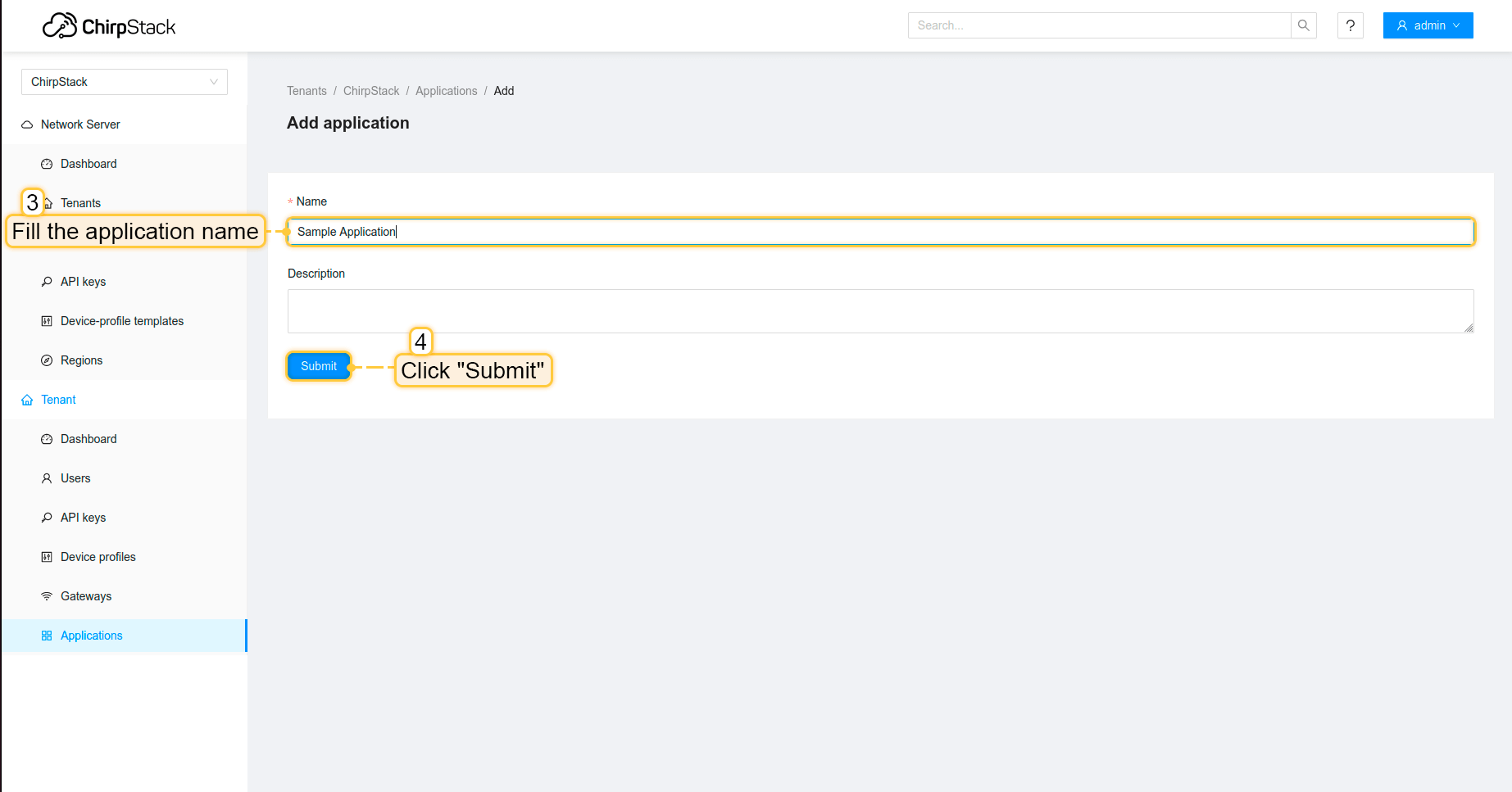This screenshot has height=792, width=1512.
Task: Open Device profiles in Tenant menu
Action: click(x=98, y=557)
